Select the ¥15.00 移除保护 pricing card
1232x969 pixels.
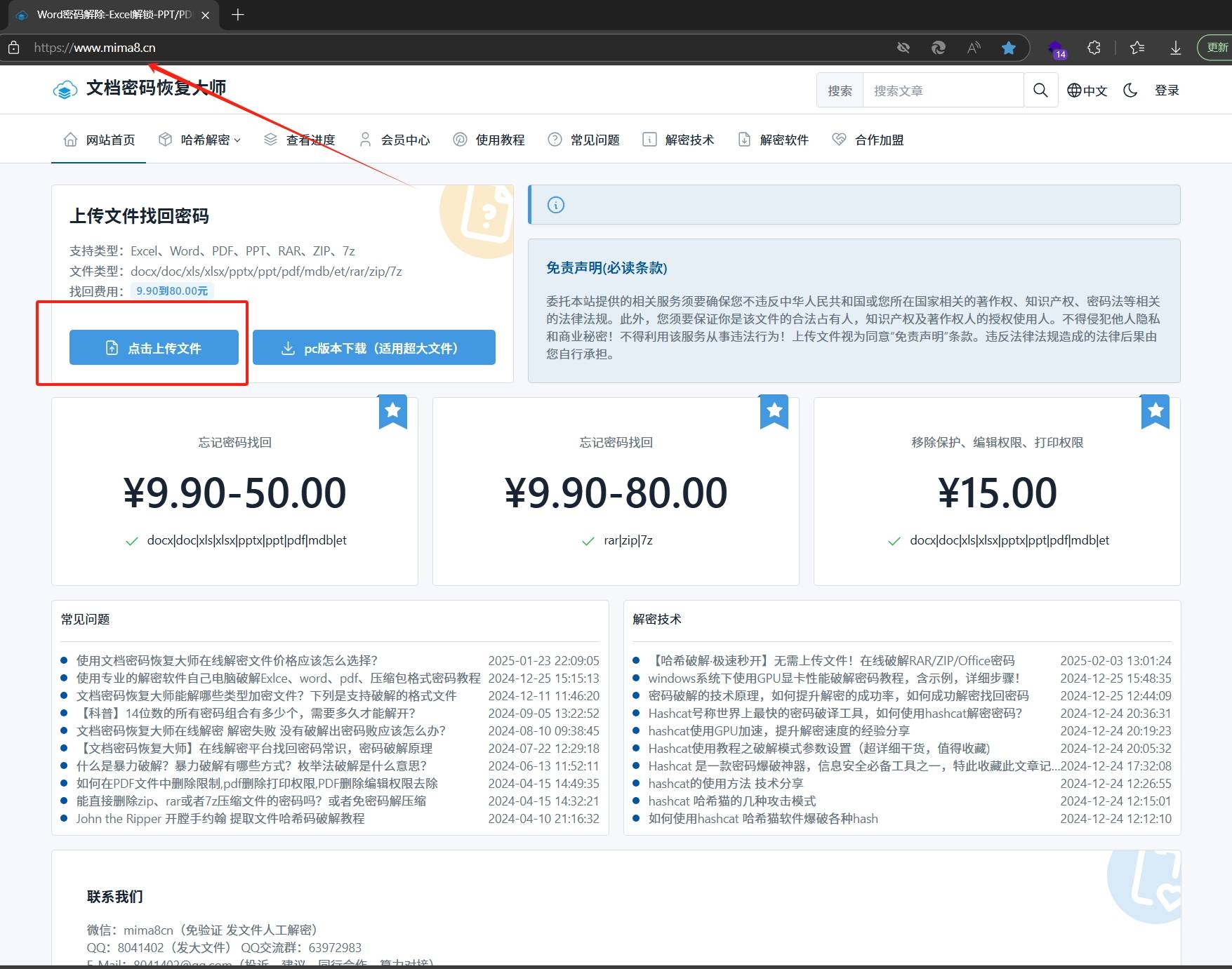pos(997,491)
